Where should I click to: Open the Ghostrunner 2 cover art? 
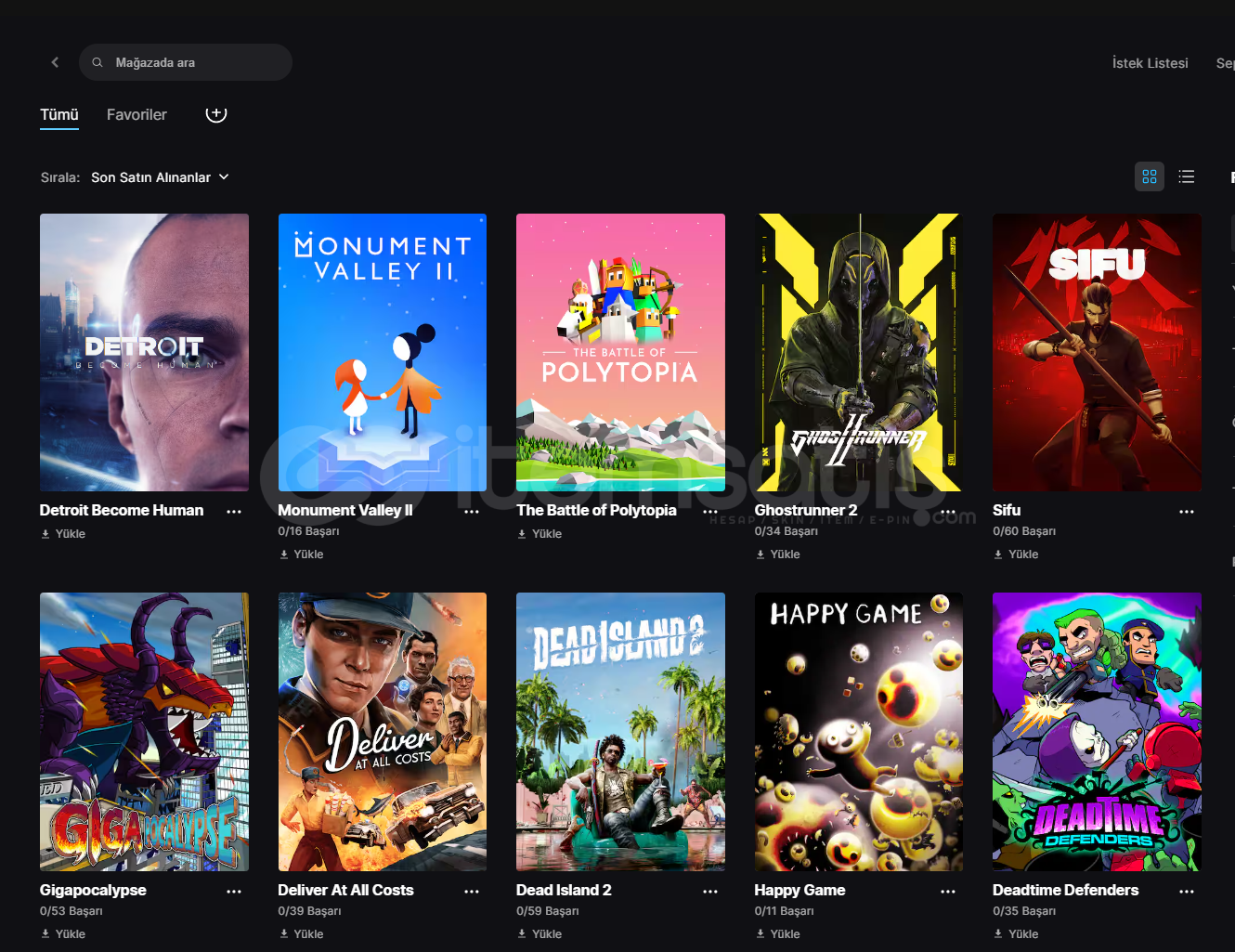point(859,352)
